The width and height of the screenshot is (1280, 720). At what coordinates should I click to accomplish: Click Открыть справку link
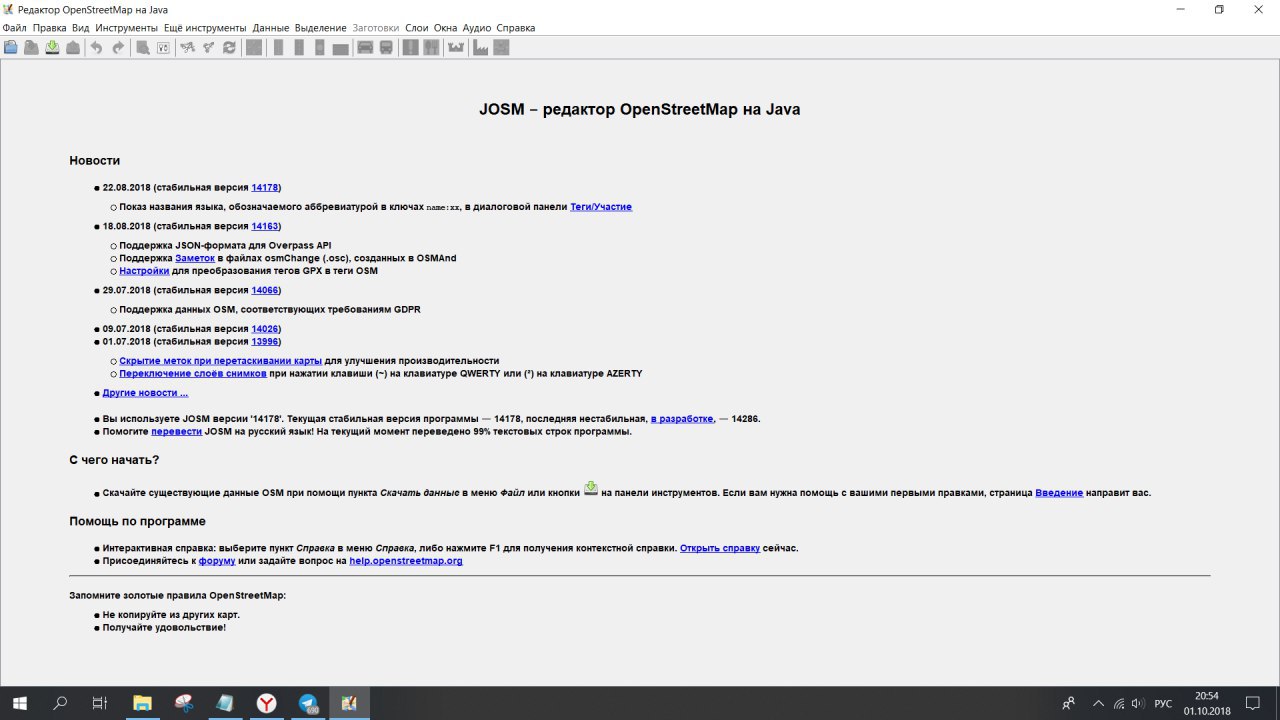point(720,548)
